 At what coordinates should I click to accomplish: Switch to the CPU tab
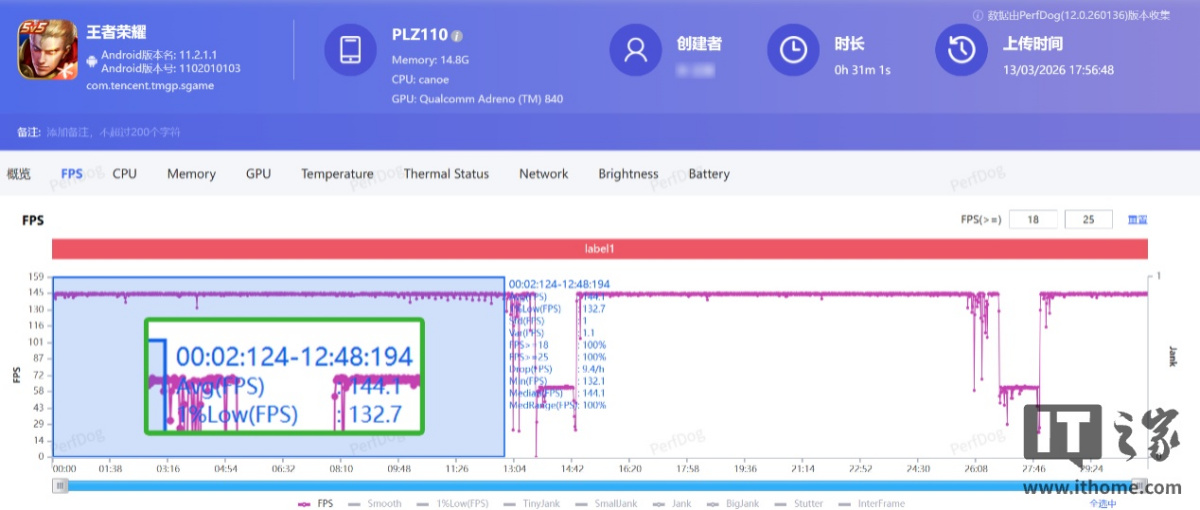pyautogui.click(x=124, y=174)
